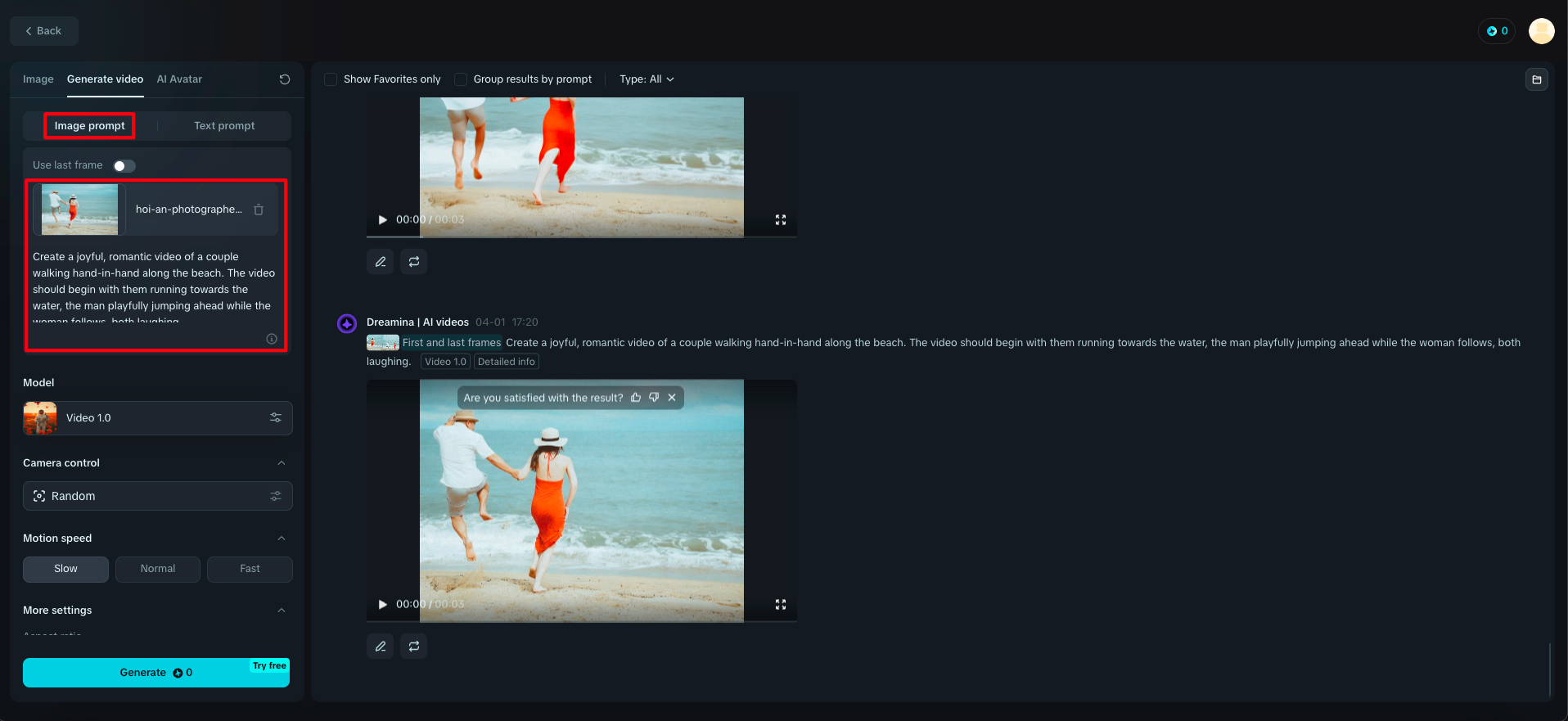Viewport: 1568px width, 721px height.
Task: Select the Text prompt tab
Action: point(224,126)
